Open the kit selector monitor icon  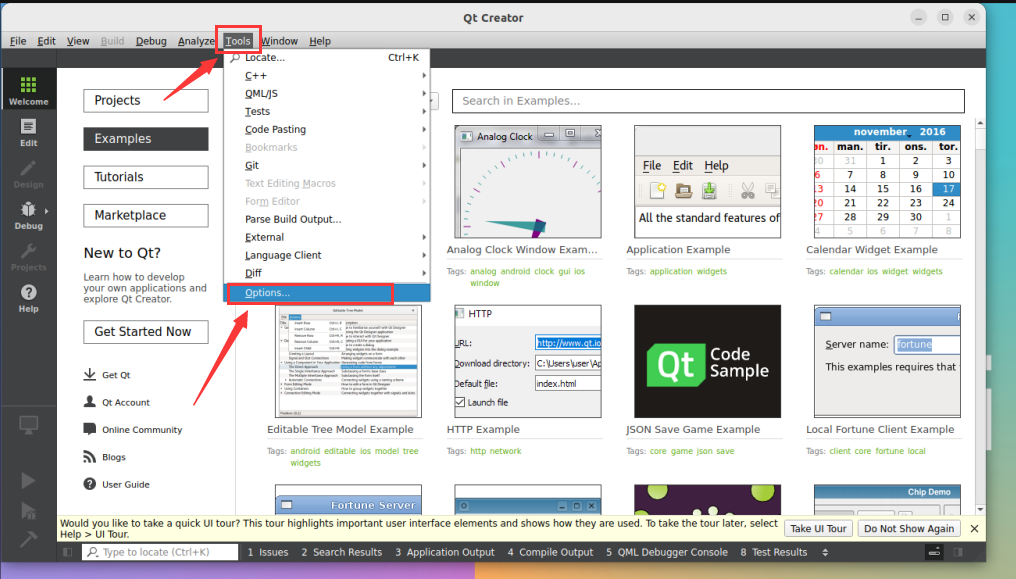click(29, 426)
